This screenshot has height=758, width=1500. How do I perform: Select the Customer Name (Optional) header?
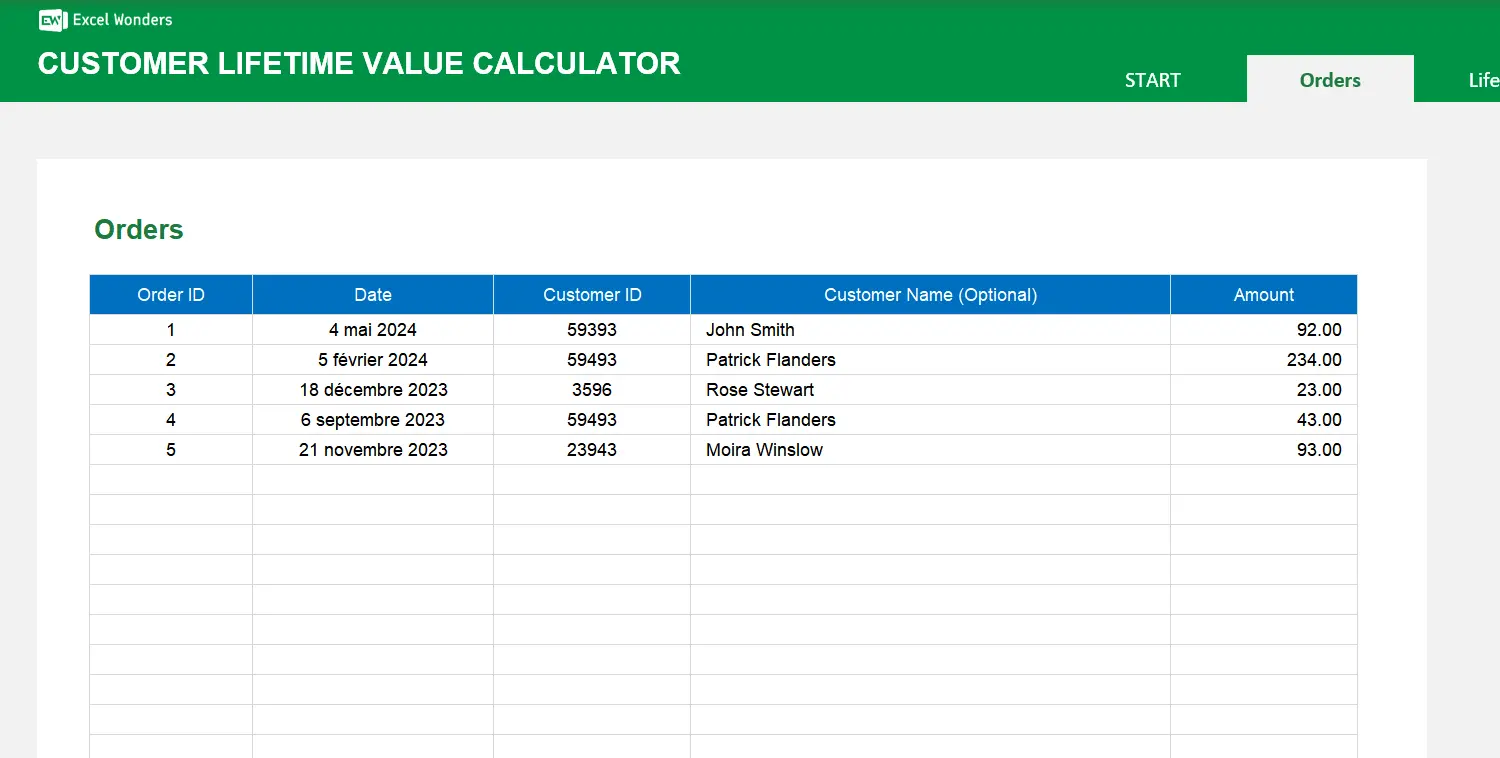[929, 294]
